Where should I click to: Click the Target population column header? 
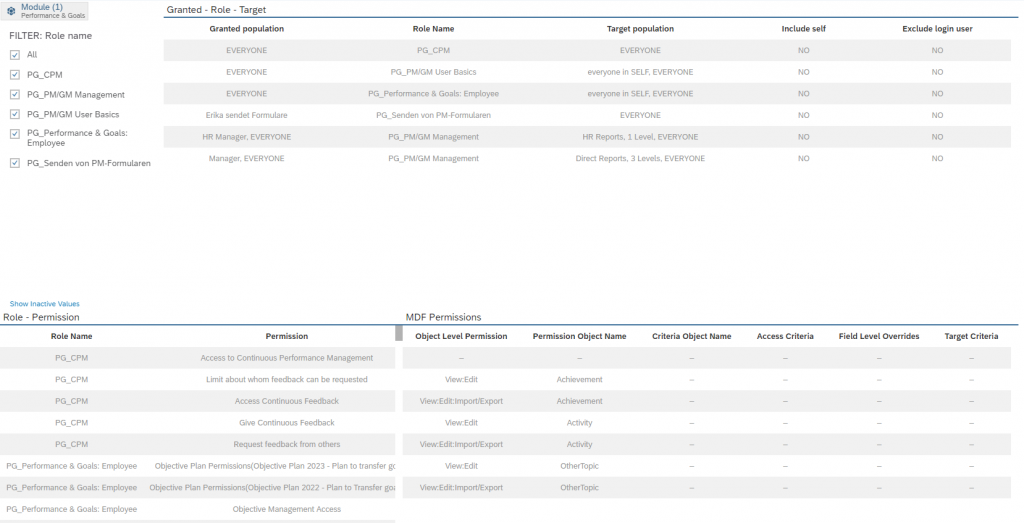[x=640, y=29]
